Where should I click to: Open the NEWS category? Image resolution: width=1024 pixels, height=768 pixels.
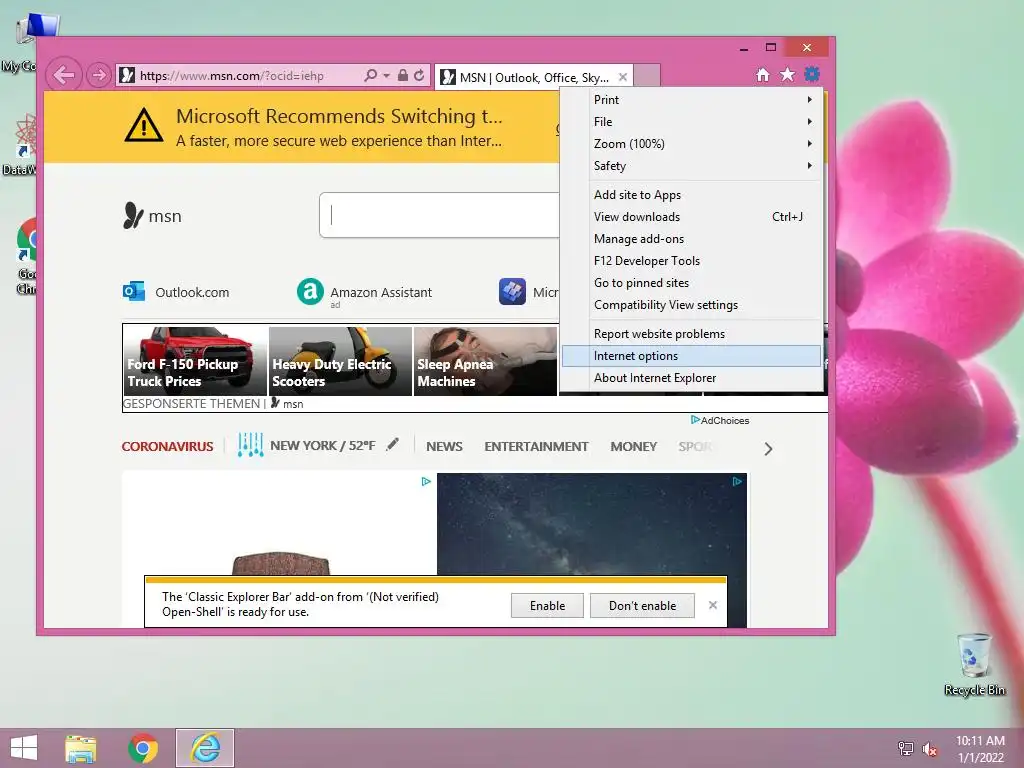pos(444,447)
